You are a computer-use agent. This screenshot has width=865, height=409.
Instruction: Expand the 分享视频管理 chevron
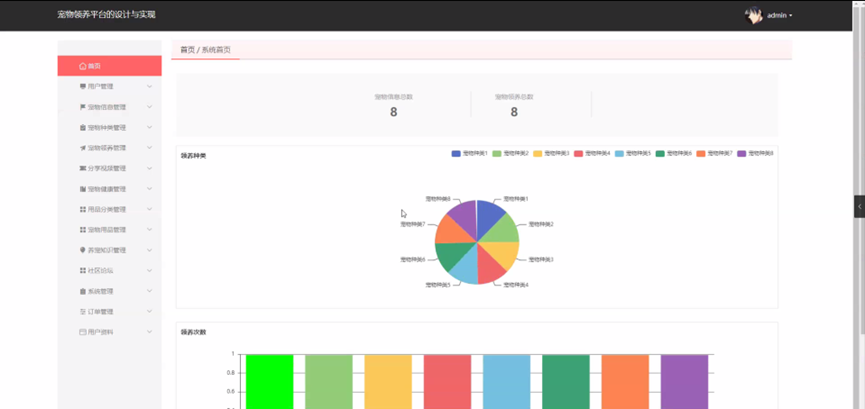point(149,168)
